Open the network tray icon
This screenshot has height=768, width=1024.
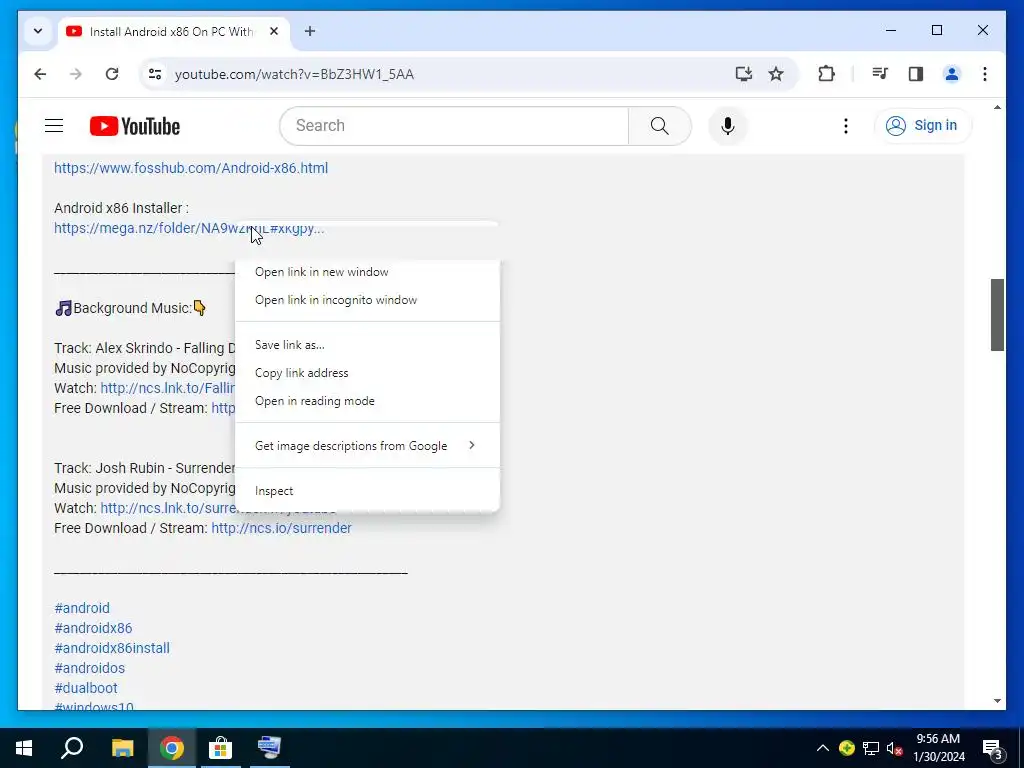(x=871, y=748)
